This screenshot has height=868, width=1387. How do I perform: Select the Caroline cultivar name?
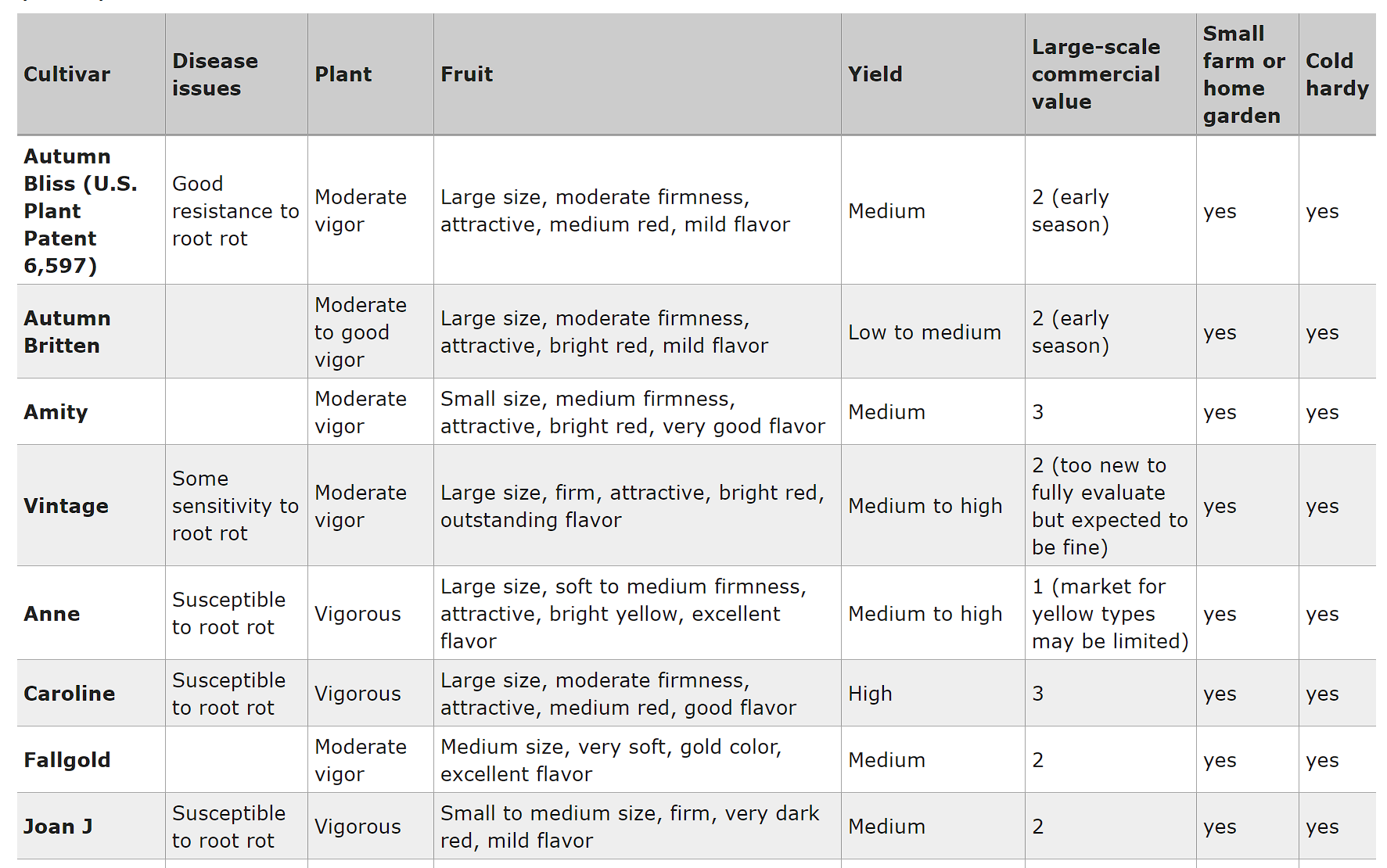coord(69,694)
